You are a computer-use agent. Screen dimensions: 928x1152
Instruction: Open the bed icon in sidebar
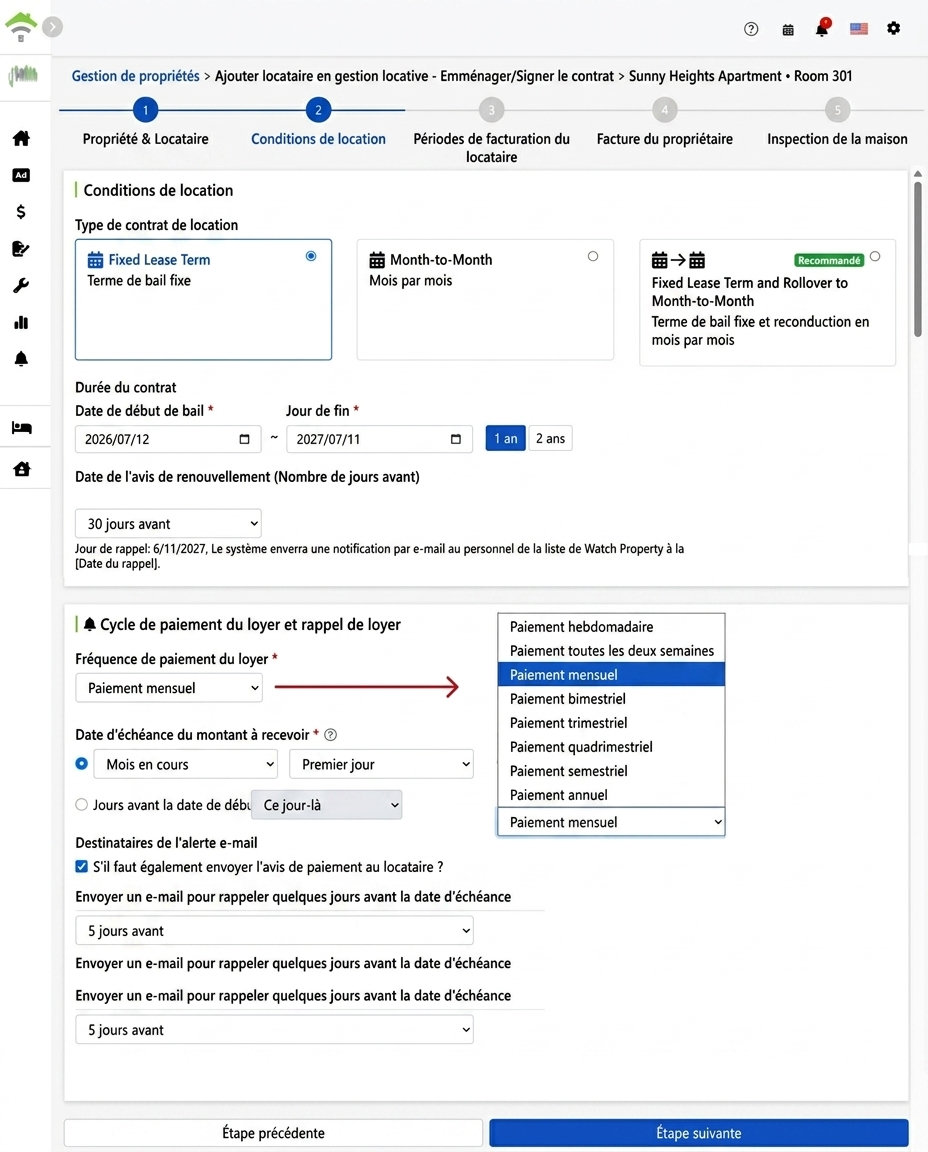pyautogui.click(x=21, y=428)
